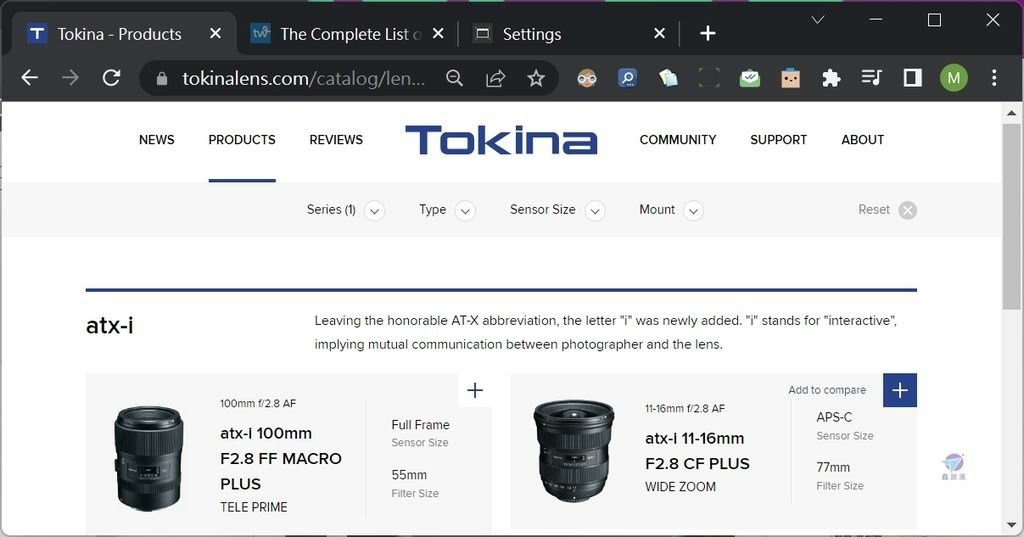The width and height of the screenshot is (1024, 537).
Task: Bookmark this page with the star icon
Action: (536, 78)
